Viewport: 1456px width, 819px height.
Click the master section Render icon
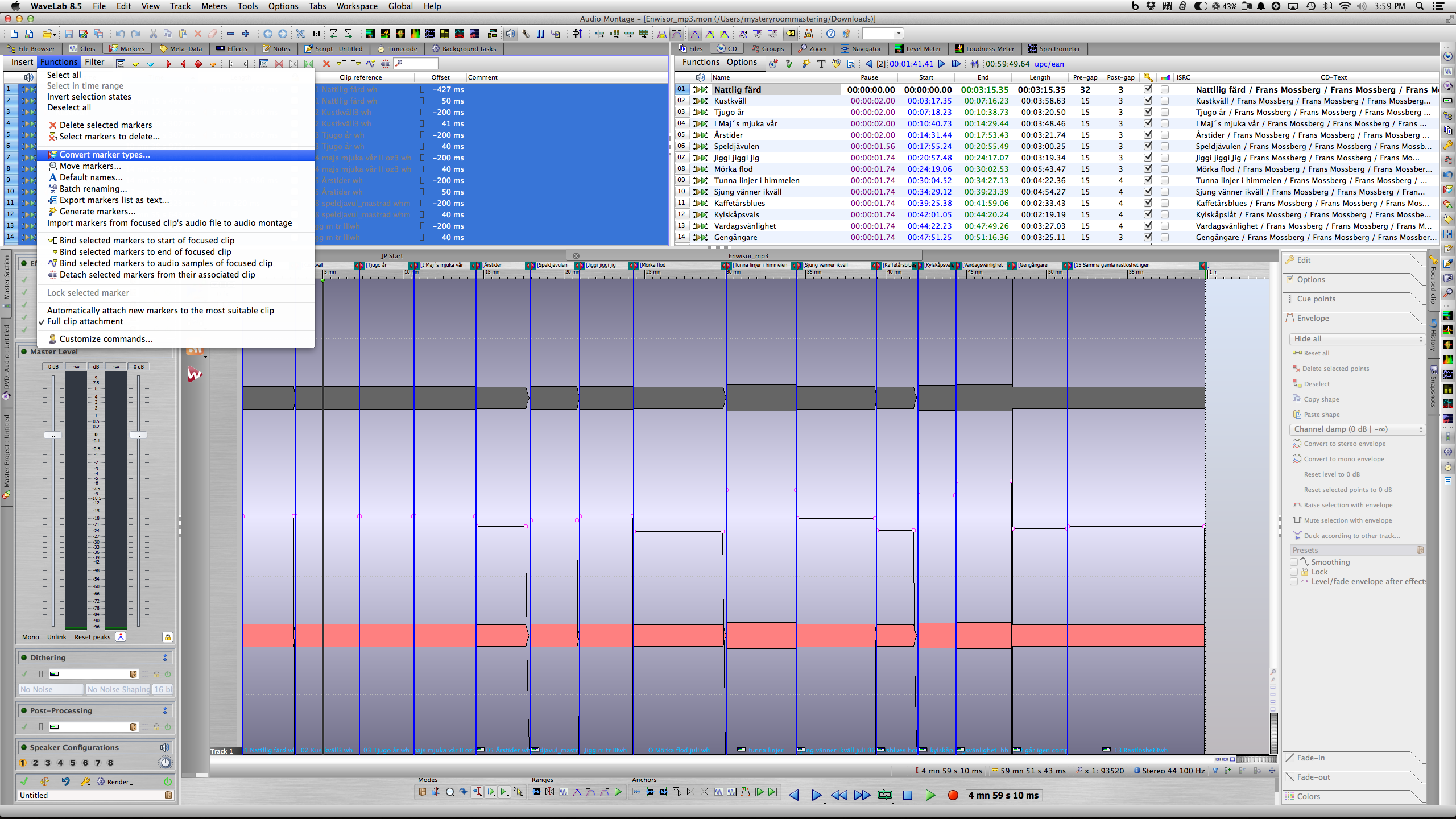tap(101, 782)
